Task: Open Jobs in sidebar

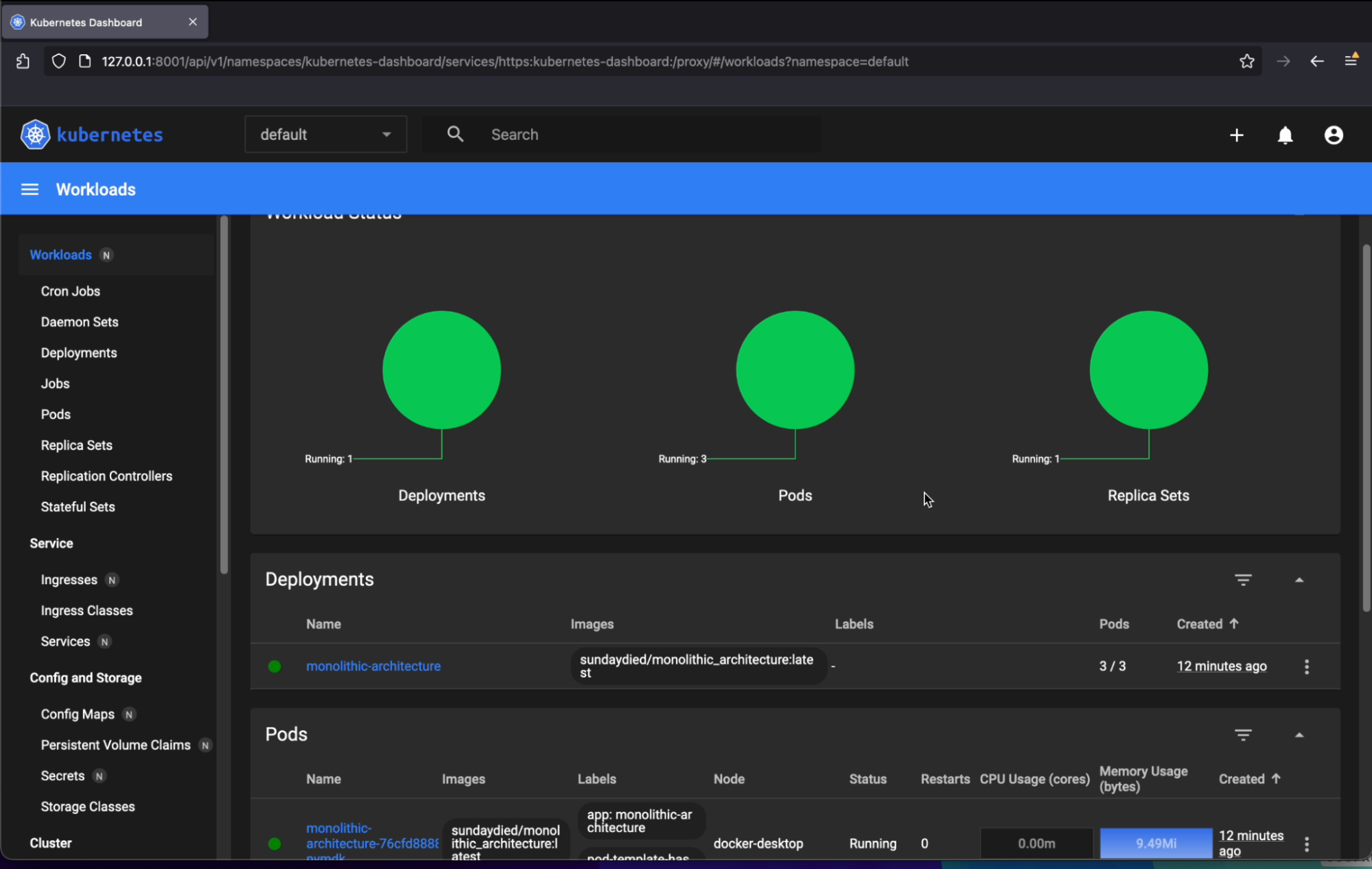Action: coord(55,384)
